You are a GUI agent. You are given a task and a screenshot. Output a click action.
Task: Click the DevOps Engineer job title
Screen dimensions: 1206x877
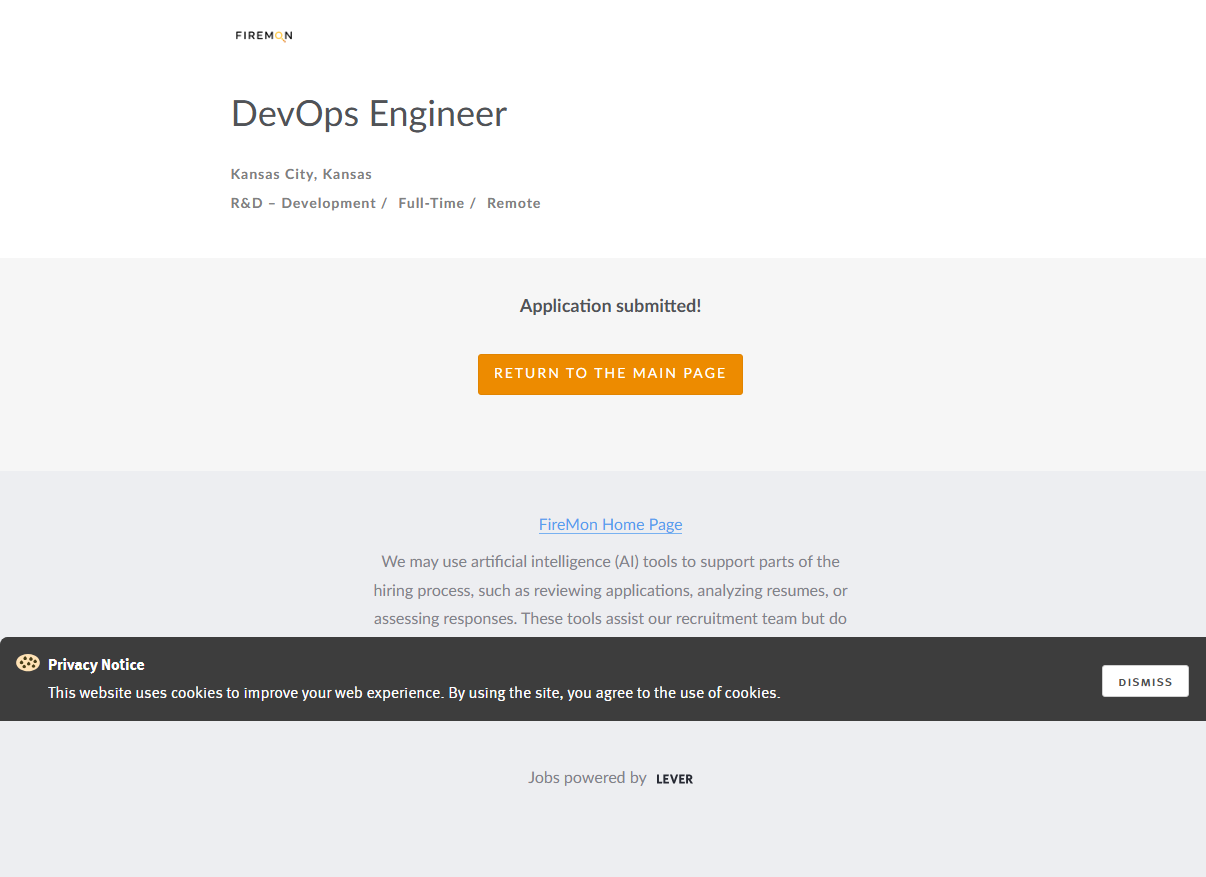369,114
